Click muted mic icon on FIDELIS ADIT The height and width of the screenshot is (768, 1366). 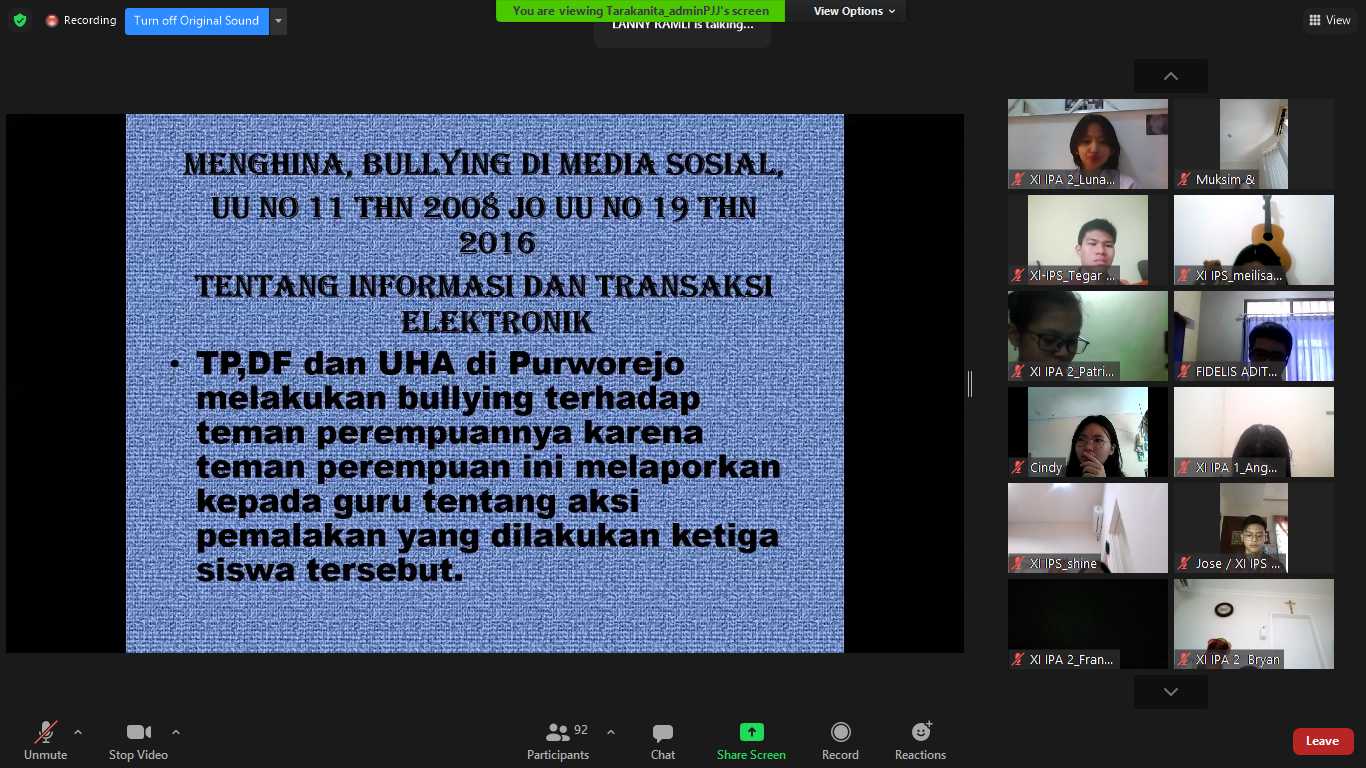[1185, 372]
